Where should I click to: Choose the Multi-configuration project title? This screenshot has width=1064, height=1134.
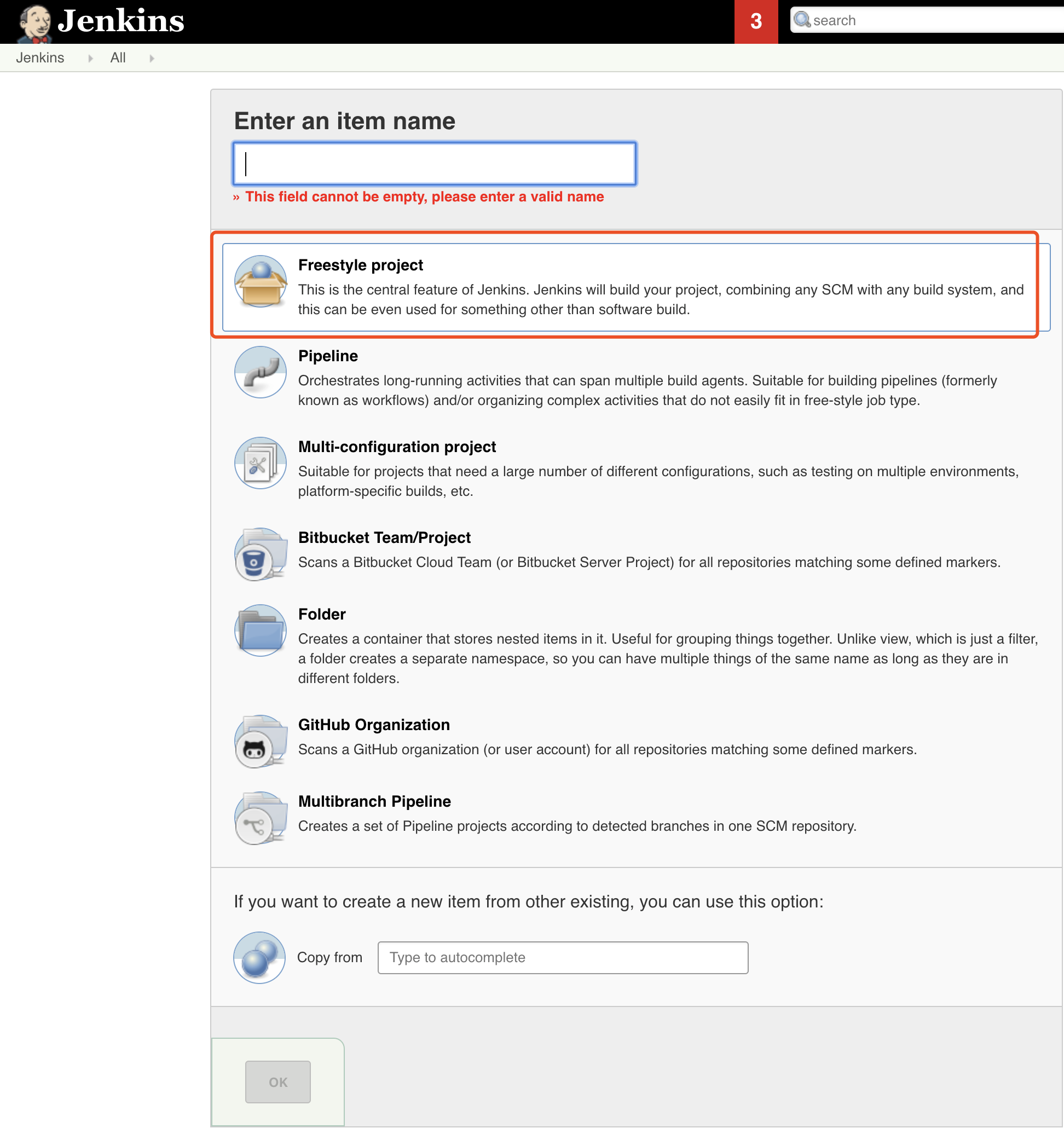397,447
